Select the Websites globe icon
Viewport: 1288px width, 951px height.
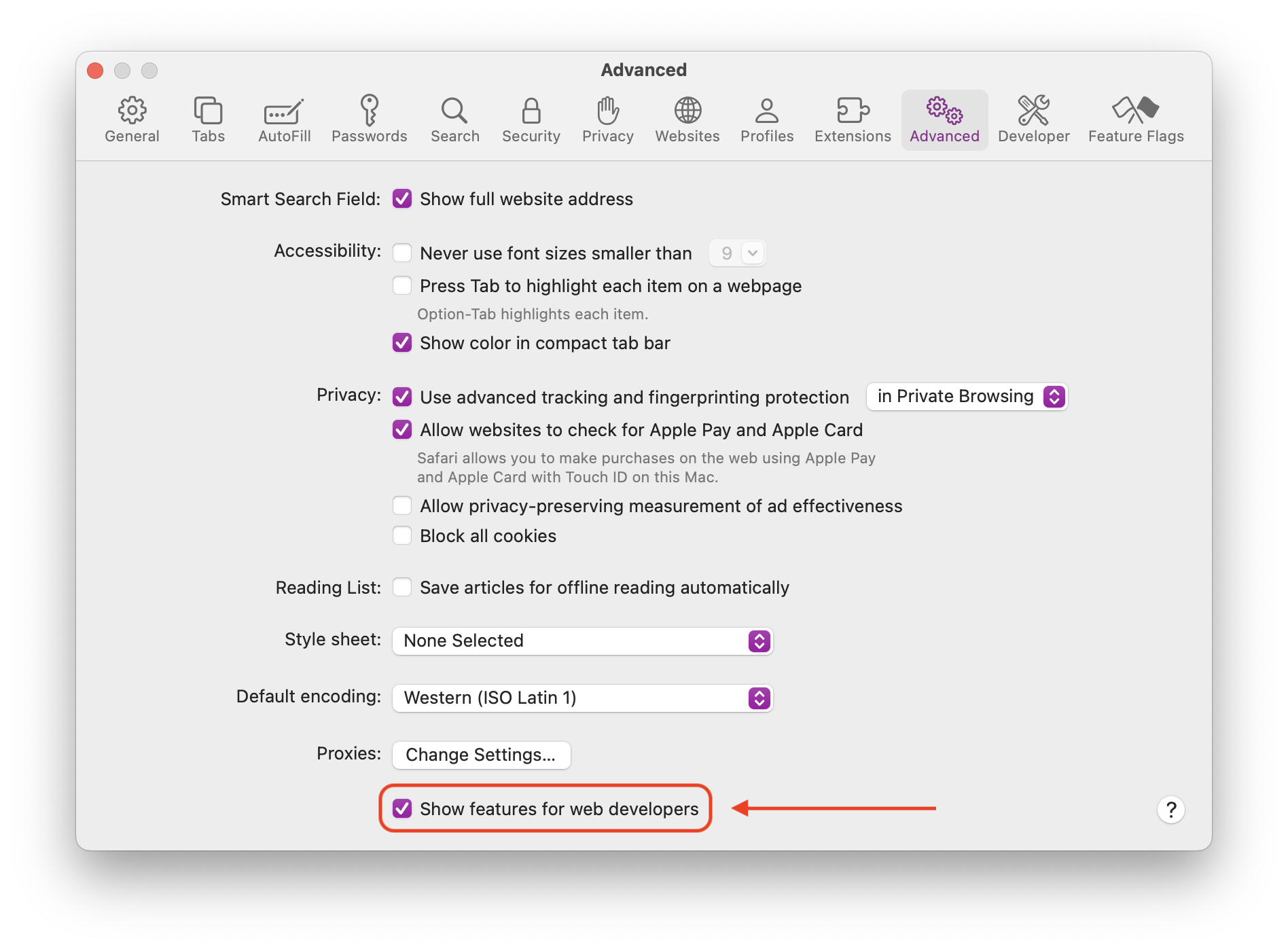(687, 119)
